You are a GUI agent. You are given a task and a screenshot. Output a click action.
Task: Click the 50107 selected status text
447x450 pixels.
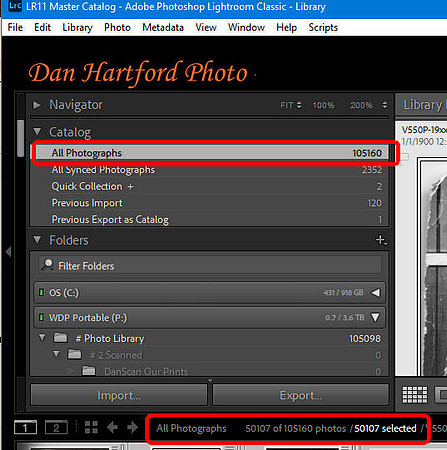(385, 428)
